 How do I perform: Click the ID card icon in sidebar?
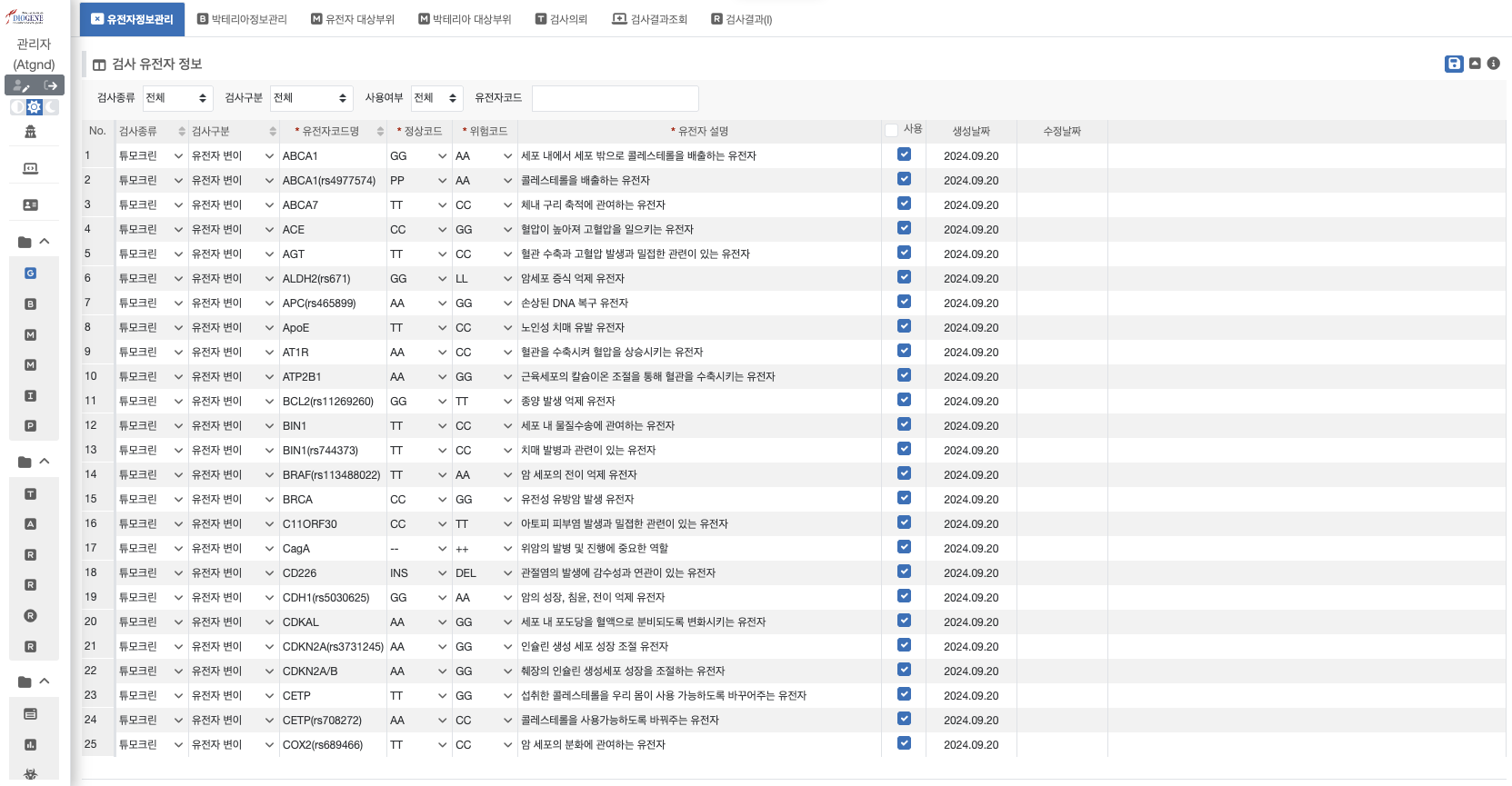[30, 205]
